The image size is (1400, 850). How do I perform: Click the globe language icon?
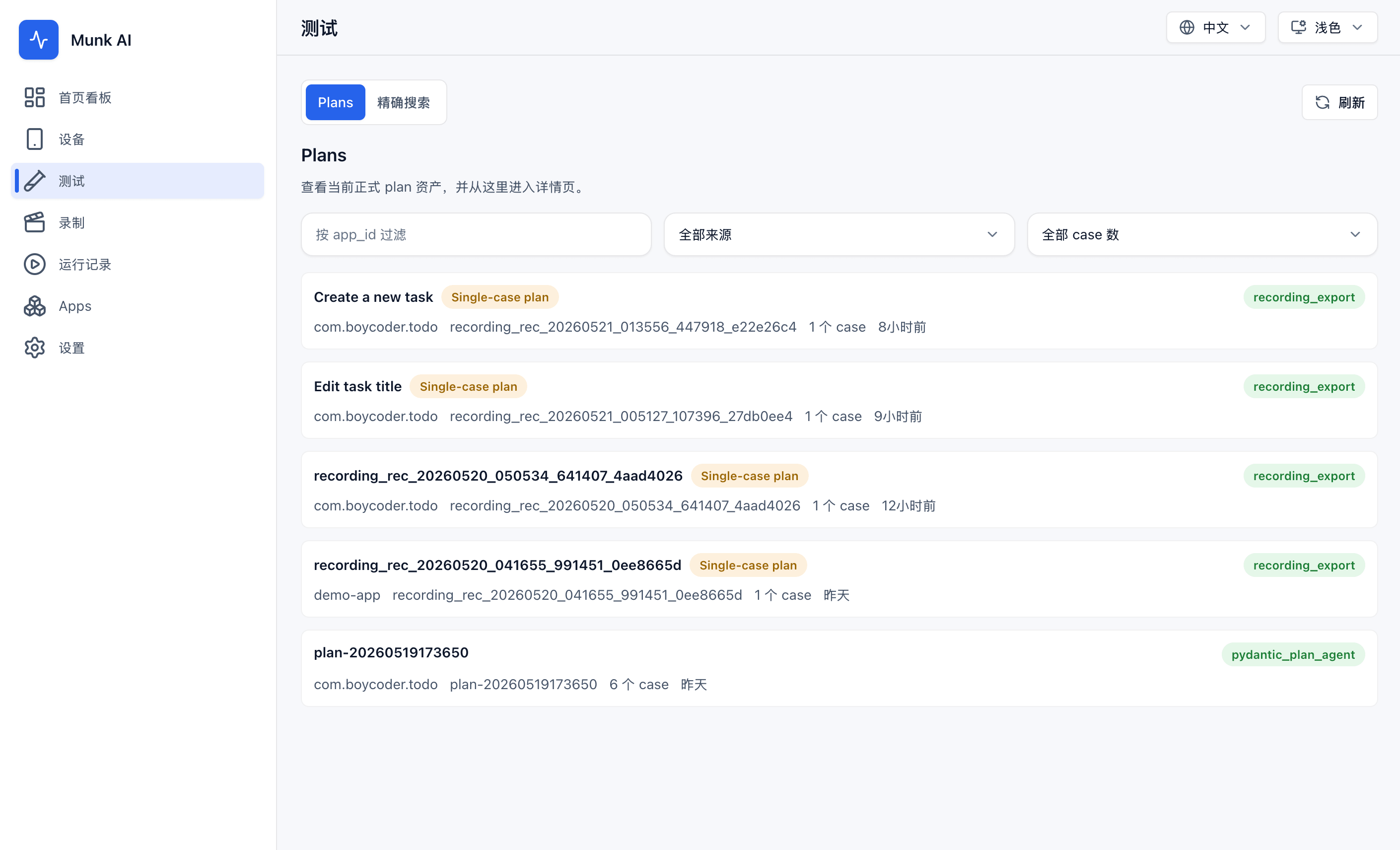pos(1187,27)
